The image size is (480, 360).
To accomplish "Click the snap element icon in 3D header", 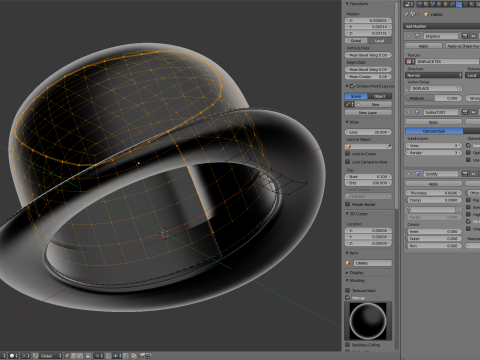I will coord(117,356).
